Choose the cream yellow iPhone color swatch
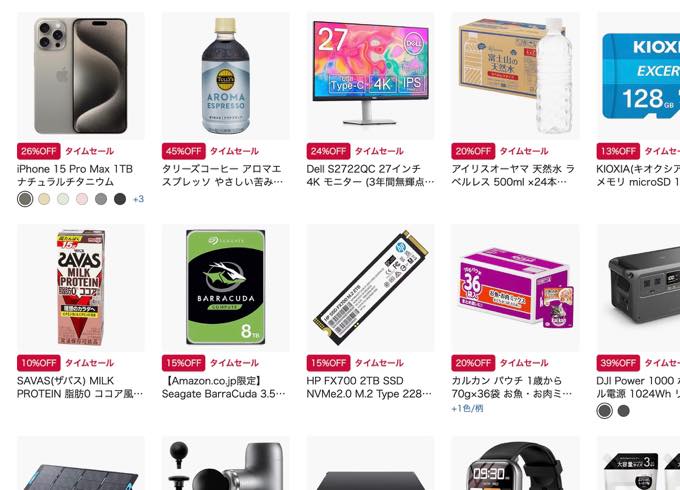 coord(44,199)
